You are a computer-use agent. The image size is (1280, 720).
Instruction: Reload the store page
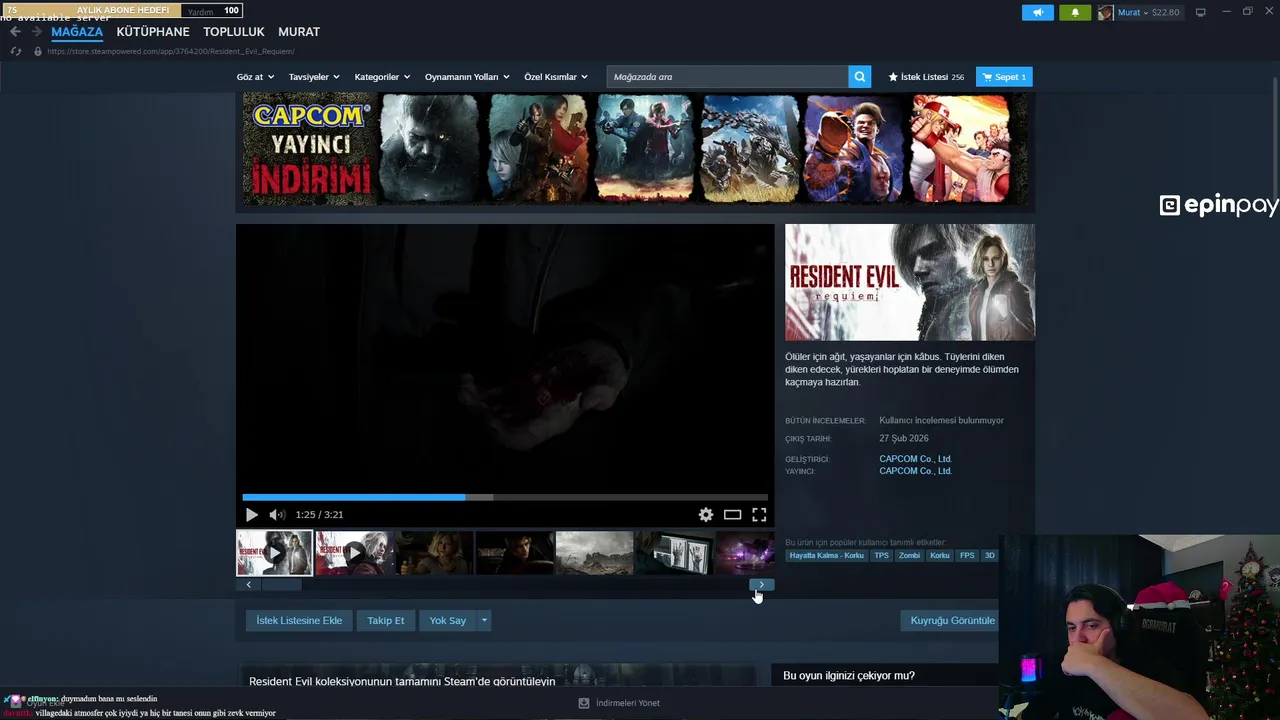[15, 51]
